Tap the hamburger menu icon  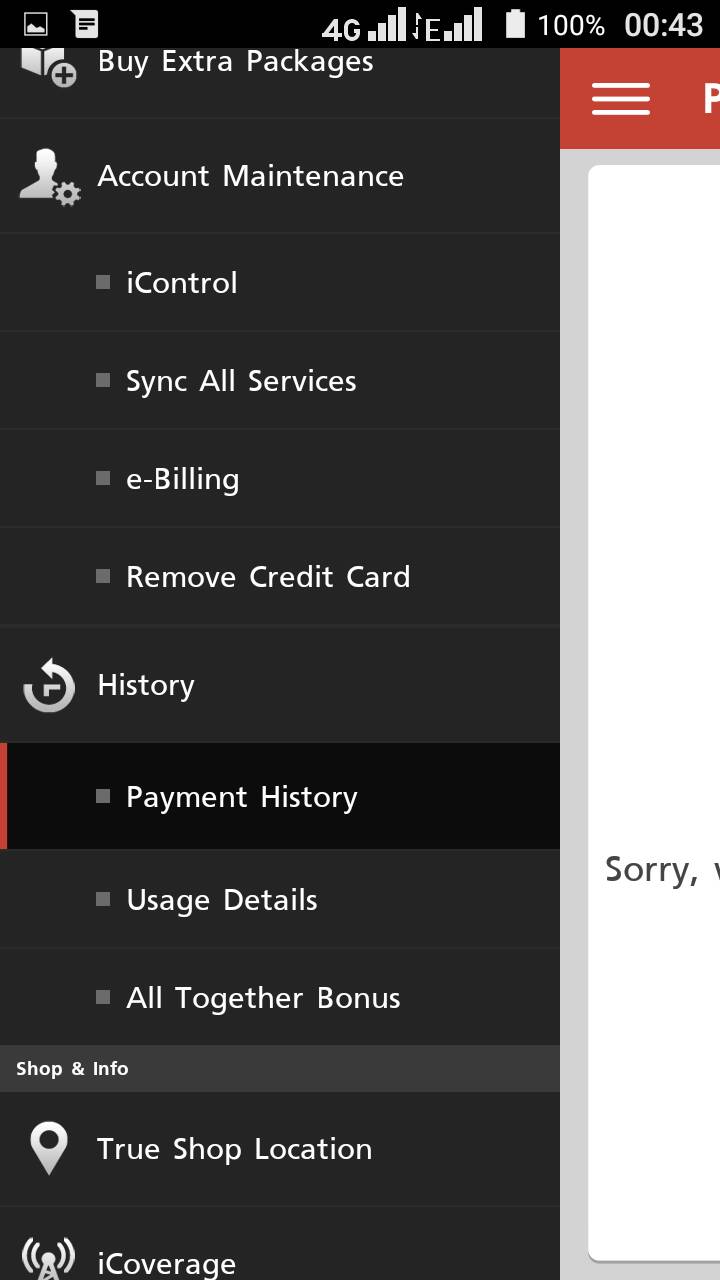pyautogui.click(x=621, y=99)
